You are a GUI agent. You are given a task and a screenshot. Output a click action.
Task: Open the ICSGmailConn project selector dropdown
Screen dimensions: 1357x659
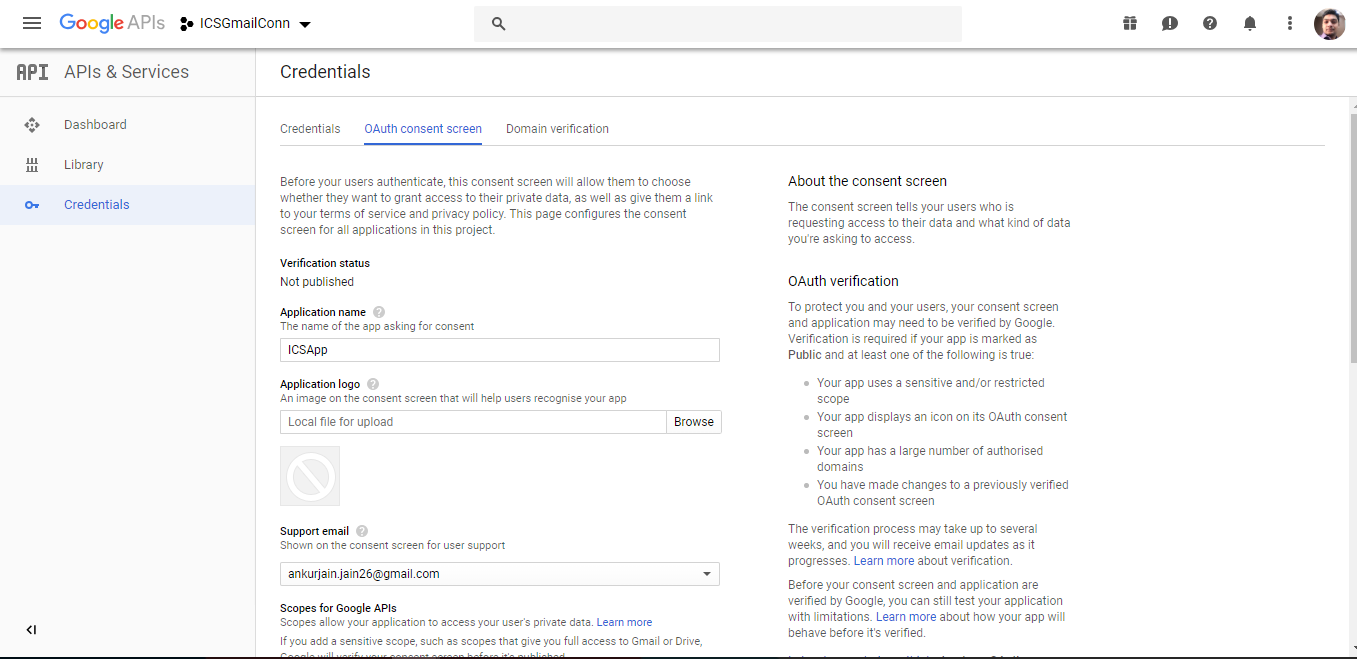point(246,23)
